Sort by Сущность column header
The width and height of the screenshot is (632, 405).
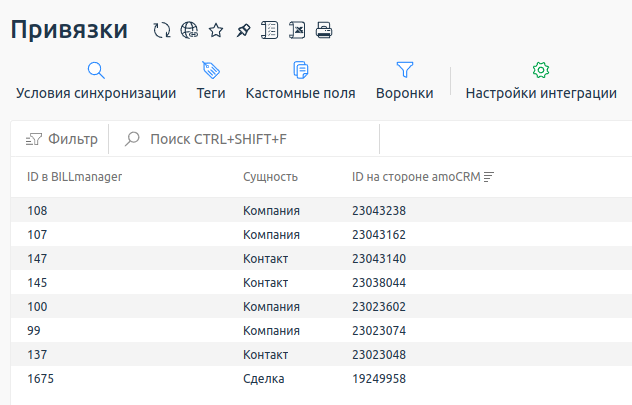click(x=270, y=177)
